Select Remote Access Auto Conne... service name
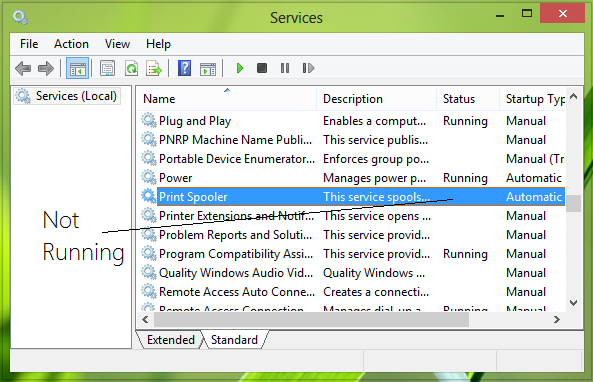This screenshot has width=593, height=382. point(237,292)
